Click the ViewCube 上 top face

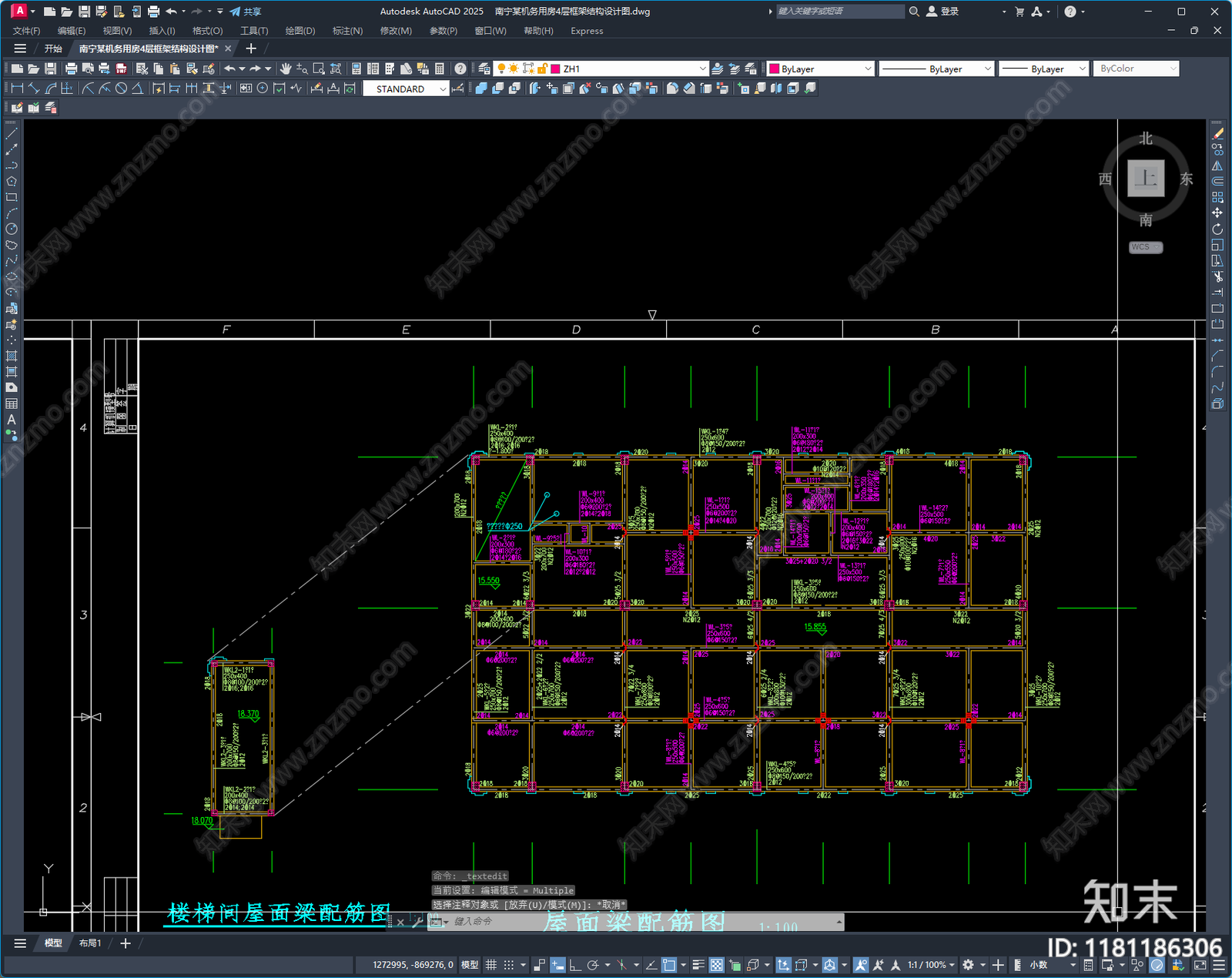[x=1146, y=179]
